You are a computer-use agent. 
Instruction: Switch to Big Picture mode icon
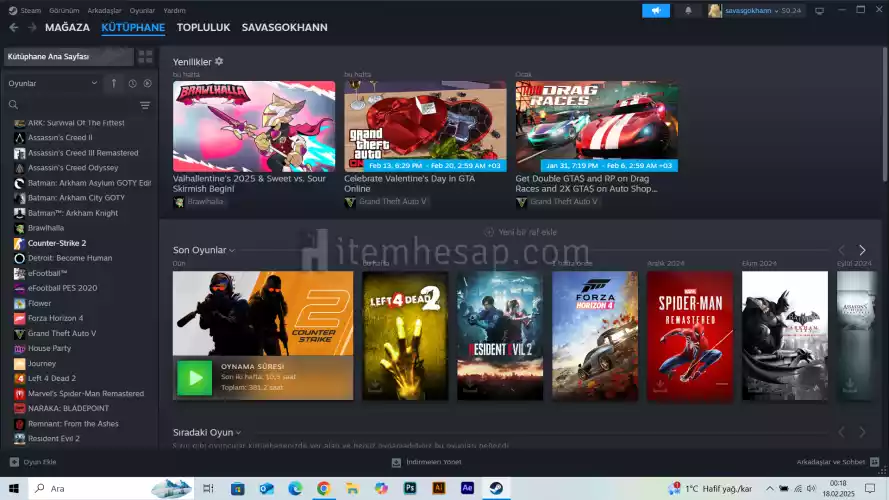820,10
